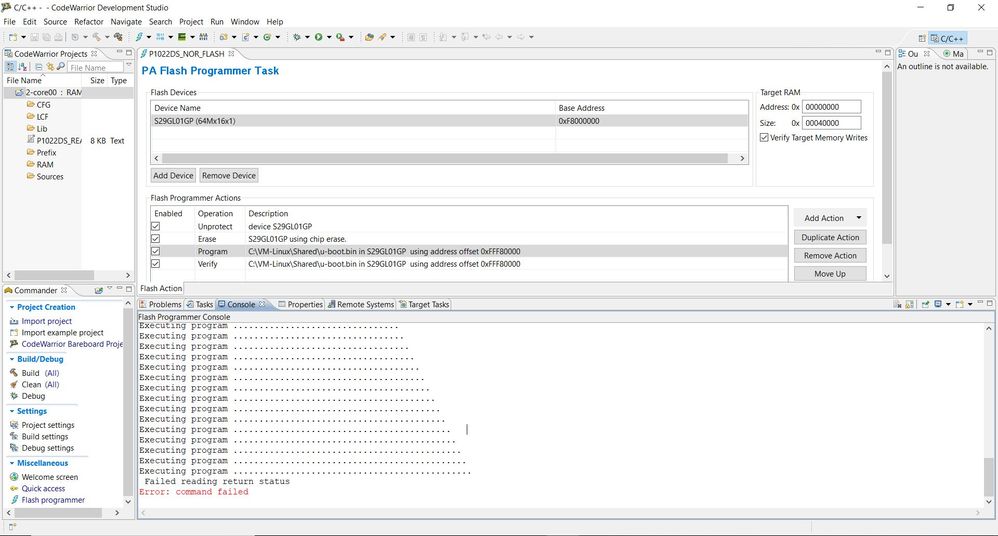Click the Link with Editor icon in CodeWarrior Projects

(x=50, y=66)
